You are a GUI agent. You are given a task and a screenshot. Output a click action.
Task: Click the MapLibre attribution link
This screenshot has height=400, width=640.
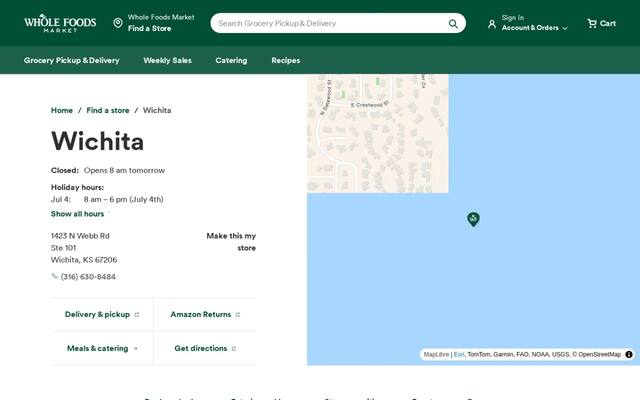(436, 354)
